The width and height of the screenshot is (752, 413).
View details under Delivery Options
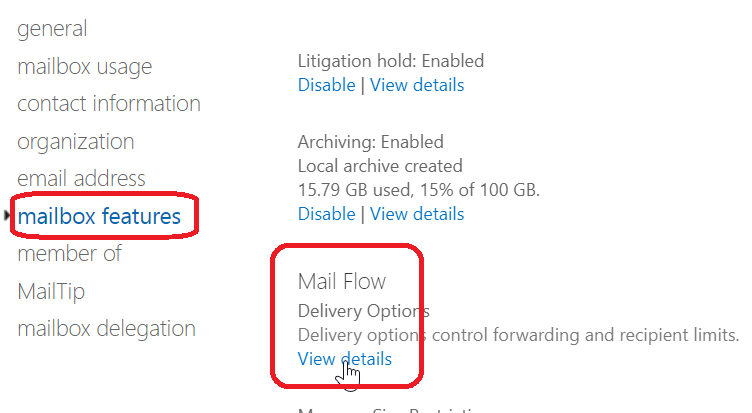point(345,359)
